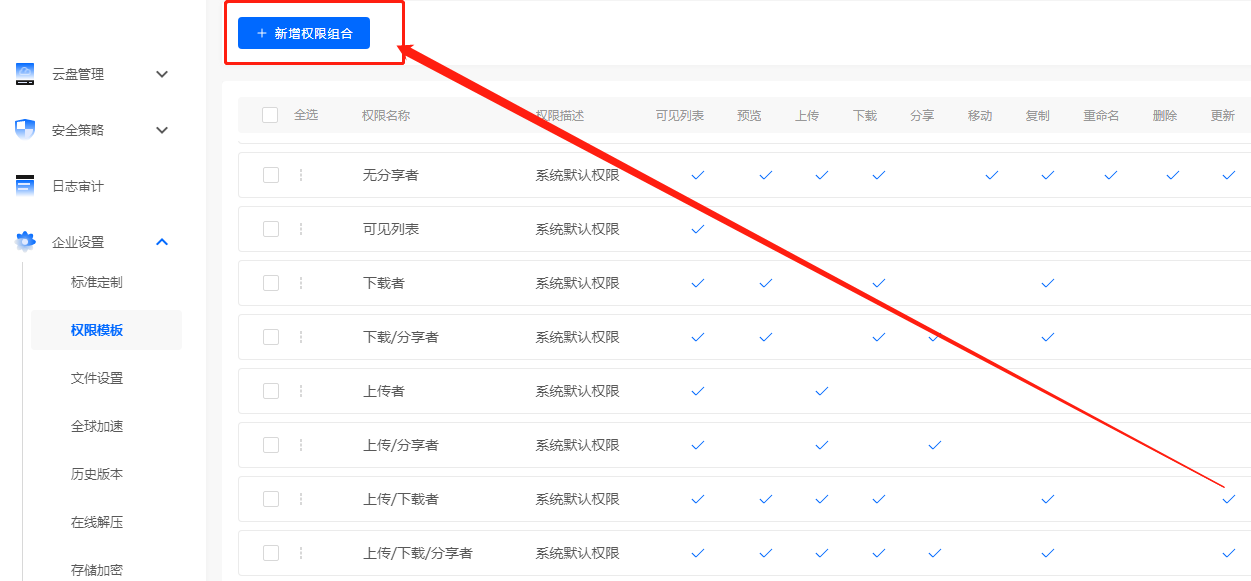Screen dimensions: 1251x581
Task: Click the 删除 checkmark in 无分享者 row
Action: click(x=1173, y=175)
